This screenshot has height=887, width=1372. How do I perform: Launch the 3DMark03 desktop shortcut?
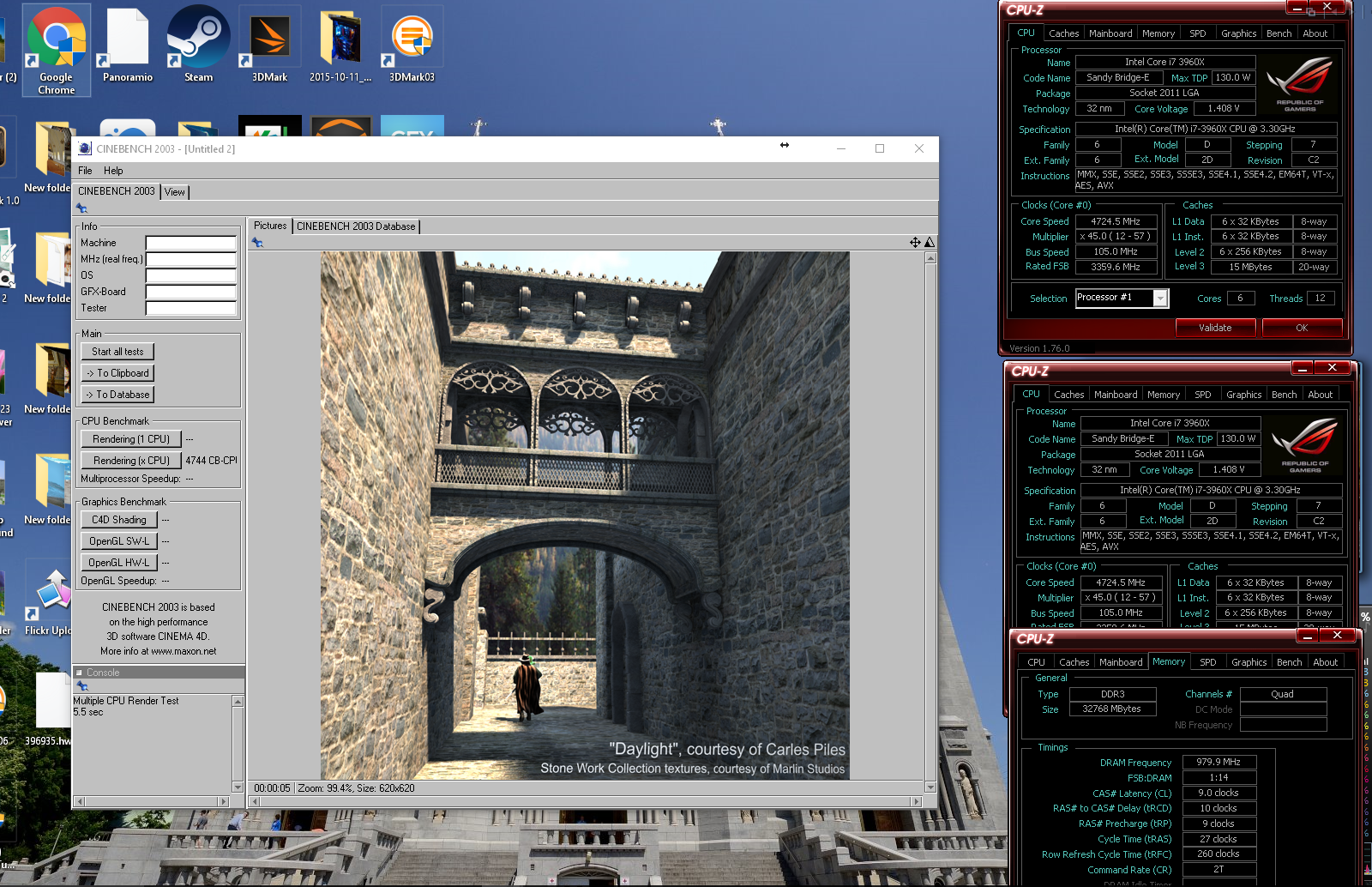click(x=412, y=46)
